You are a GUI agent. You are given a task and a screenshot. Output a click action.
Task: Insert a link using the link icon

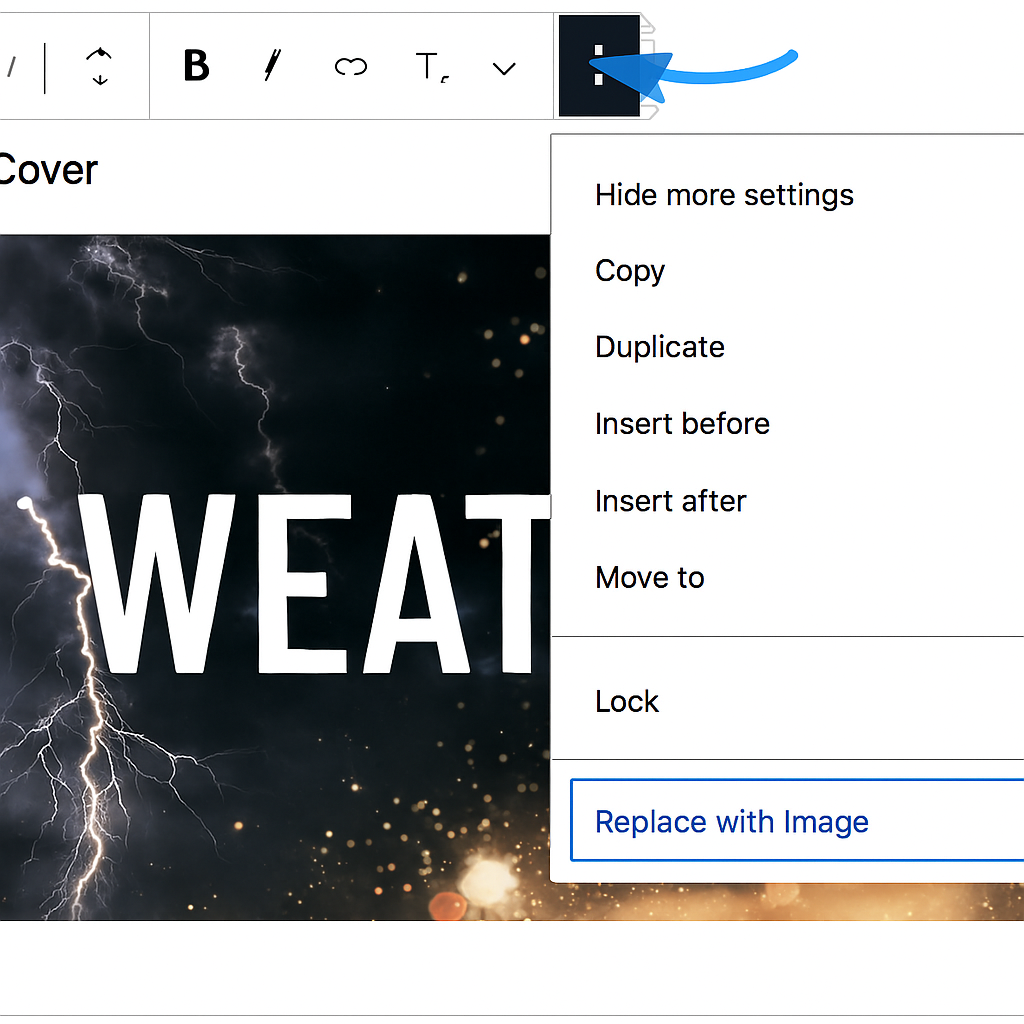350,67
